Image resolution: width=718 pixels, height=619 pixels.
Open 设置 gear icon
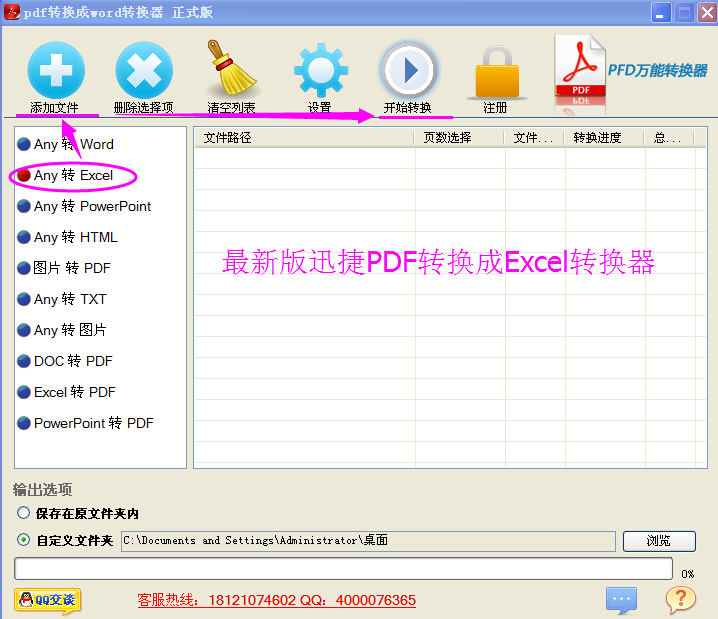[321, 70]
